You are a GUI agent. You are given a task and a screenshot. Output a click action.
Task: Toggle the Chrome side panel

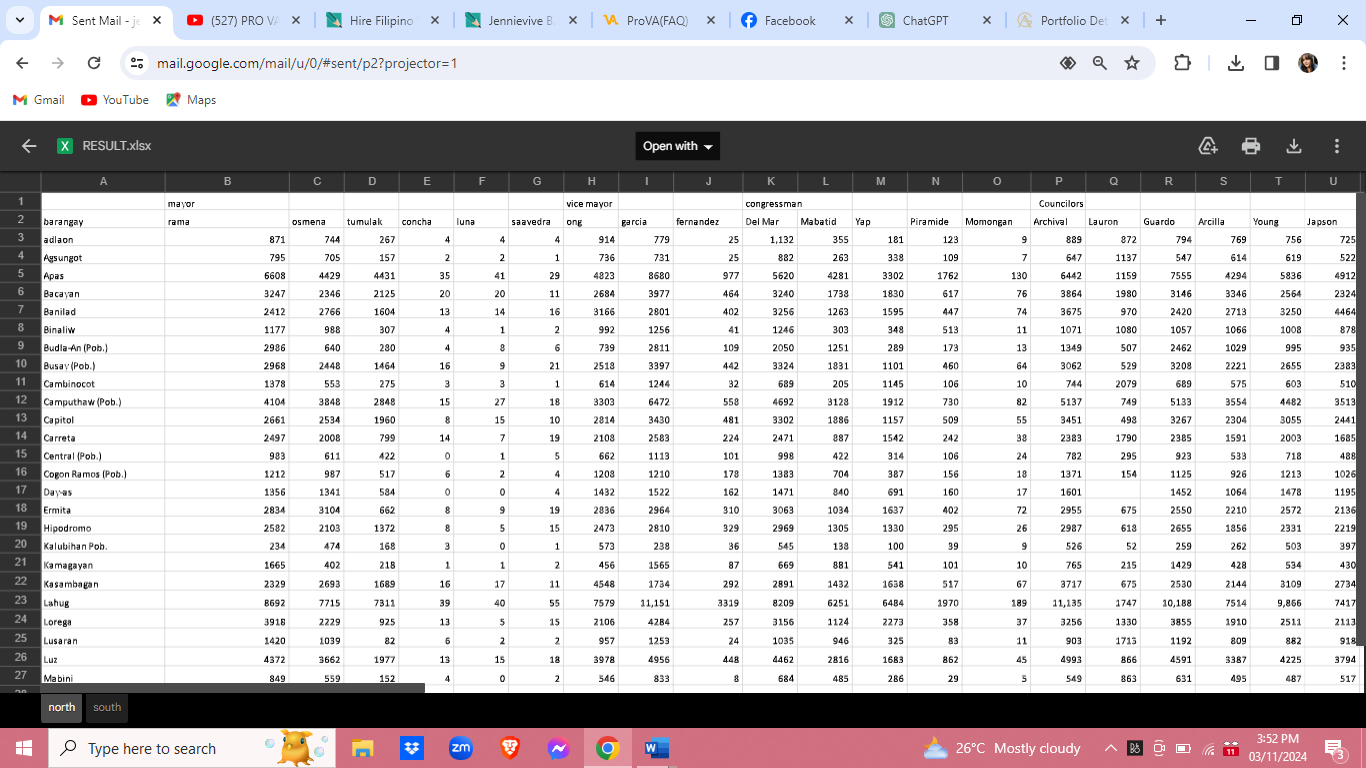(x=1272, y=63)
